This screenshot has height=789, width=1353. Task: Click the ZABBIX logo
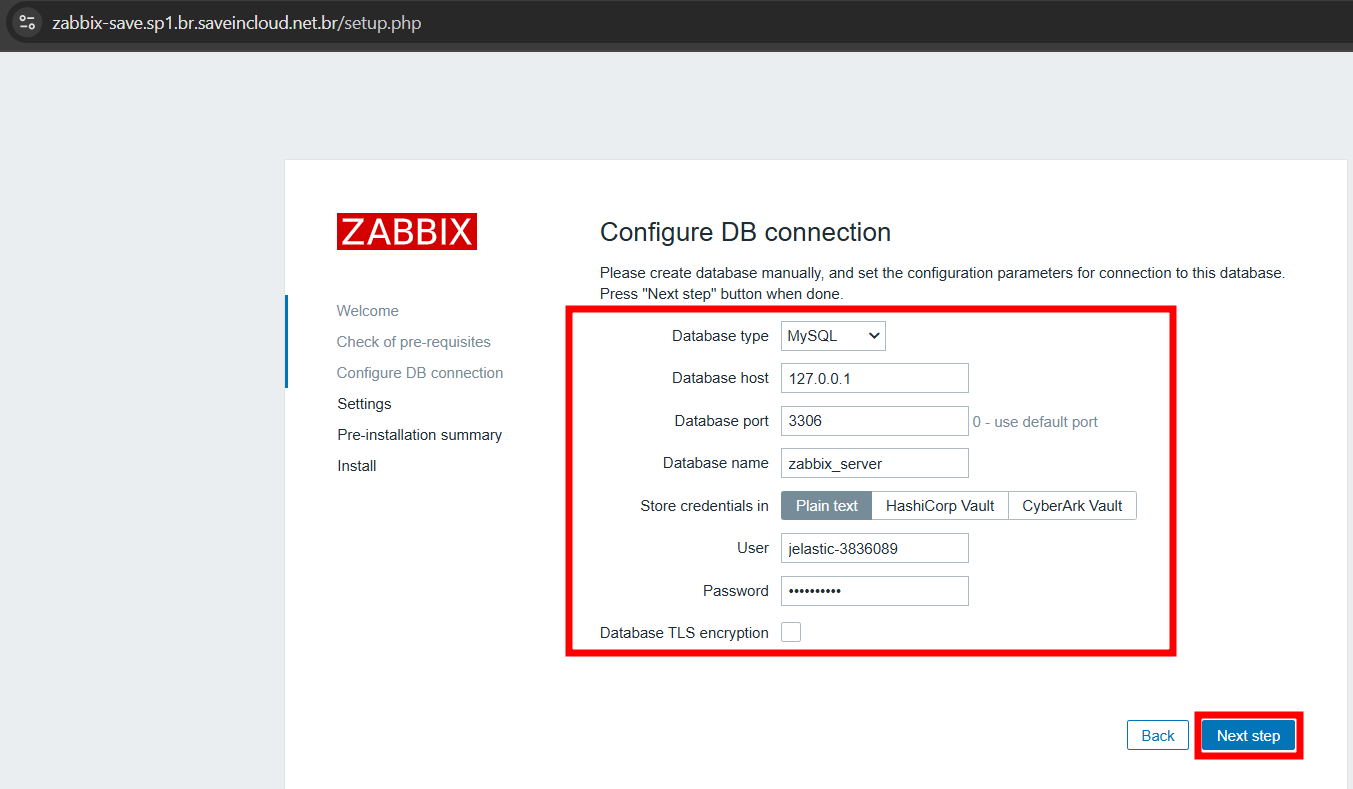407,231
